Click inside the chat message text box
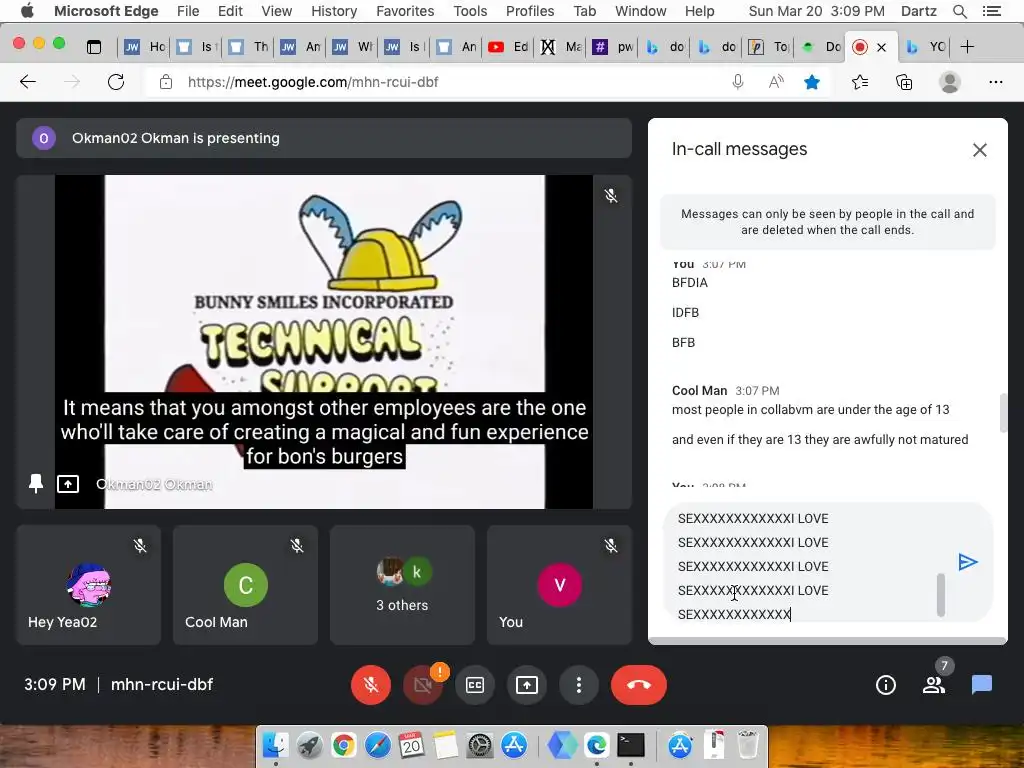This screenshot has height=768, width=1024. (x=807, y=564)
